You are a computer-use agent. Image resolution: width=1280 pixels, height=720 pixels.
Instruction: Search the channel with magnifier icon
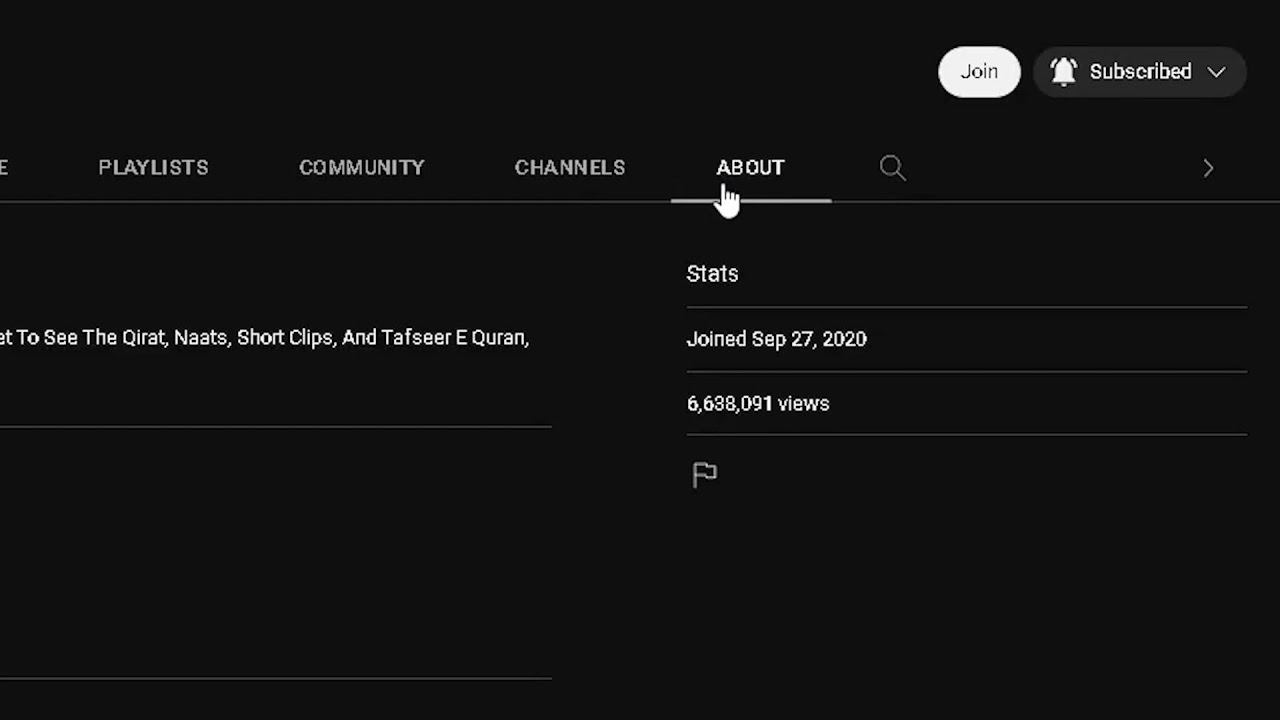pos(893,168)
